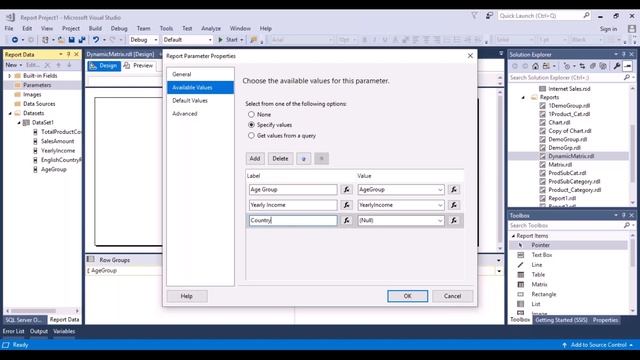Click the search magnifier in Quick Launch box

(586, 16)
